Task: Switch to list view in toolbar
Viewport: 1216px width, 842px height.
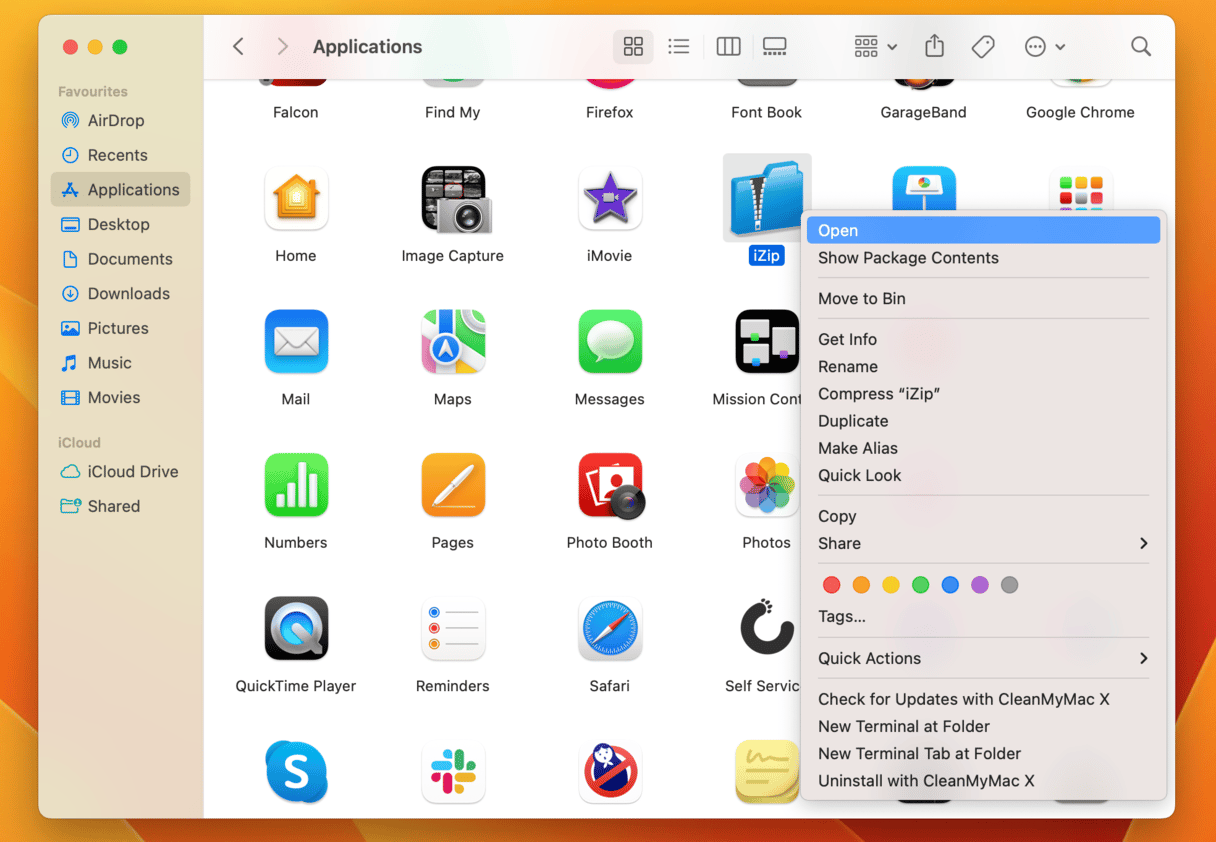Action: click(x=679, y=46)
